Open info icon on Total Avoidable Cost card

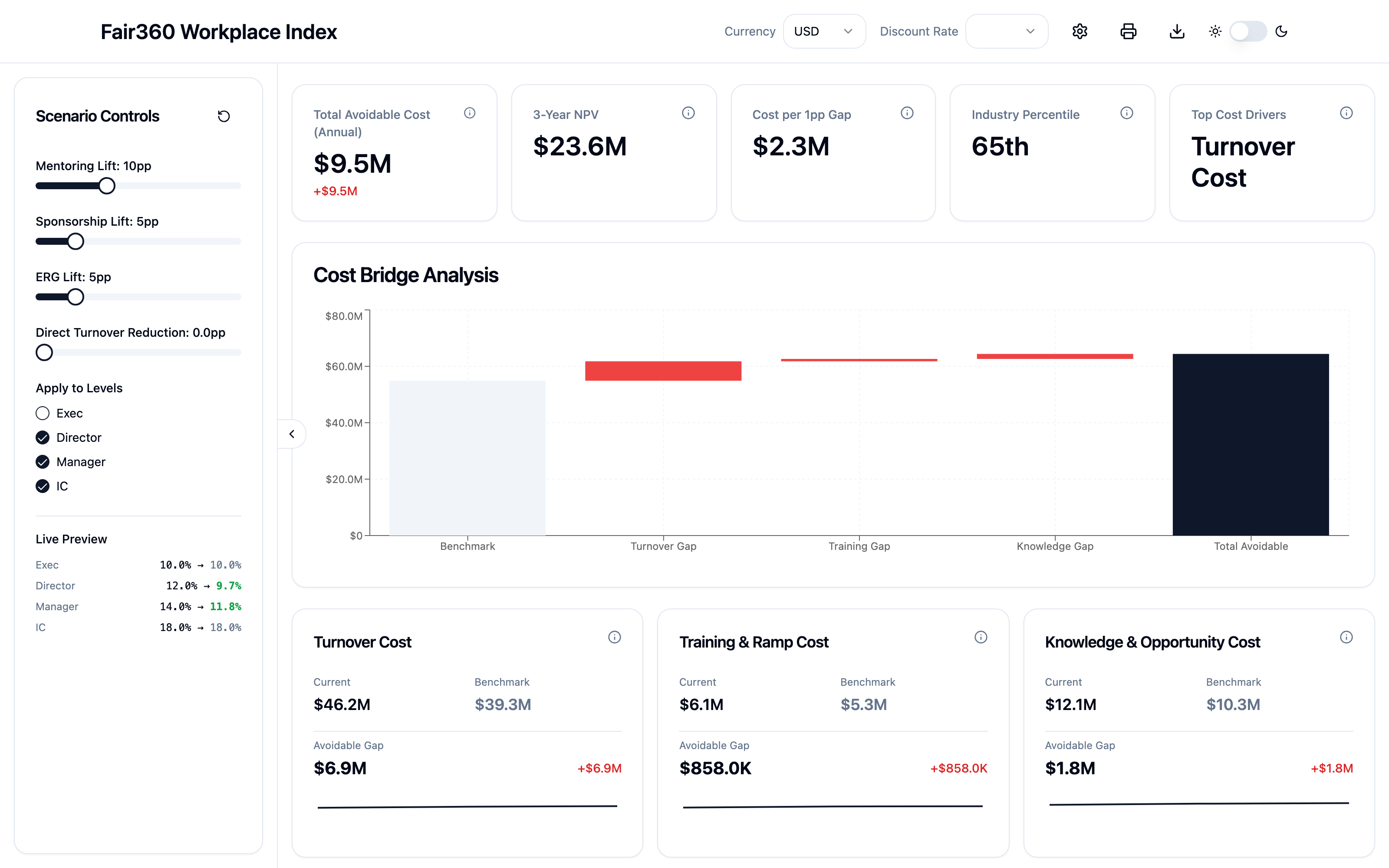click(x=470, y=113)
